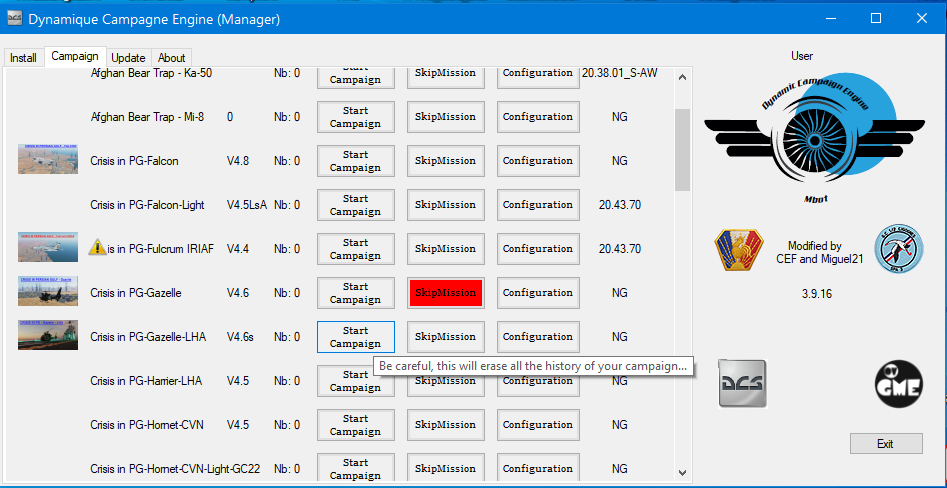The image size is (947, 488).
Task: Skip mission for Crisis in PG-Falcon
Action: [x=446, y=161]
